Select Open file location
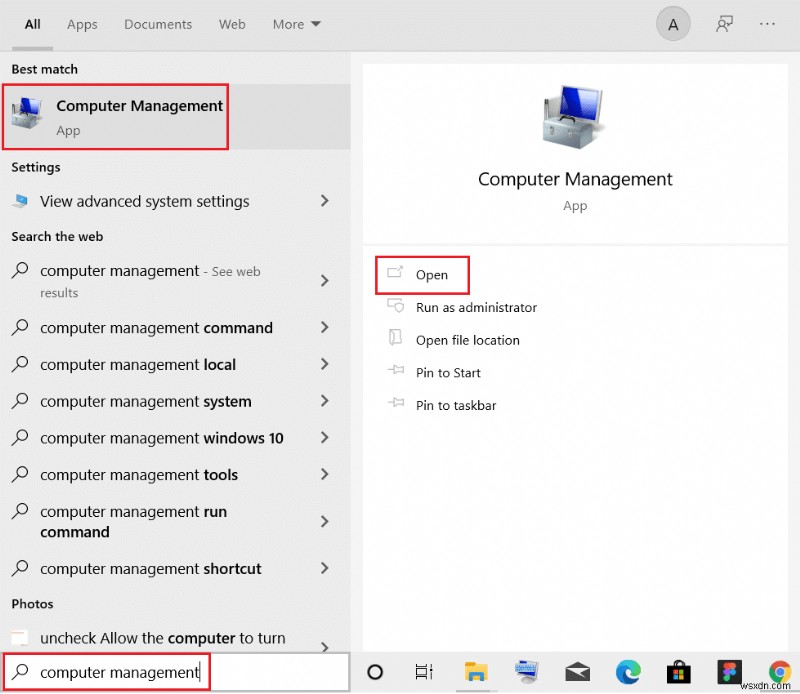 point(468,340)
